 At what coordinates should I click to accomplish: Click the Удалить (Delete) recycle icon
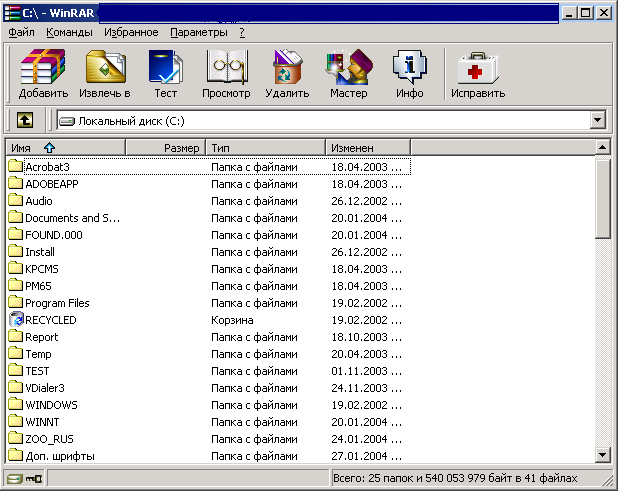287,67
